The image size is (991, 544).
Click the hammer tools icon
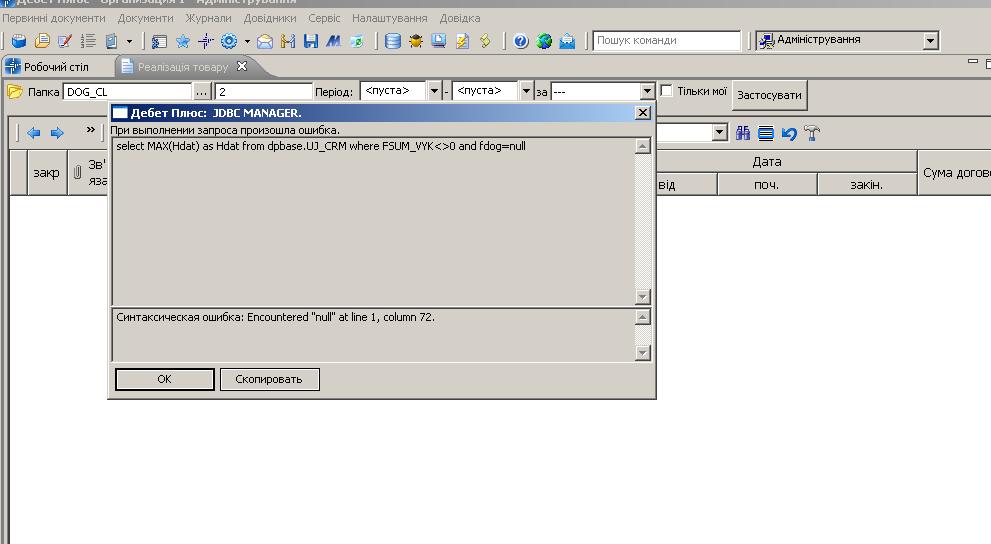pyautogui.click(x=812, y=133)
